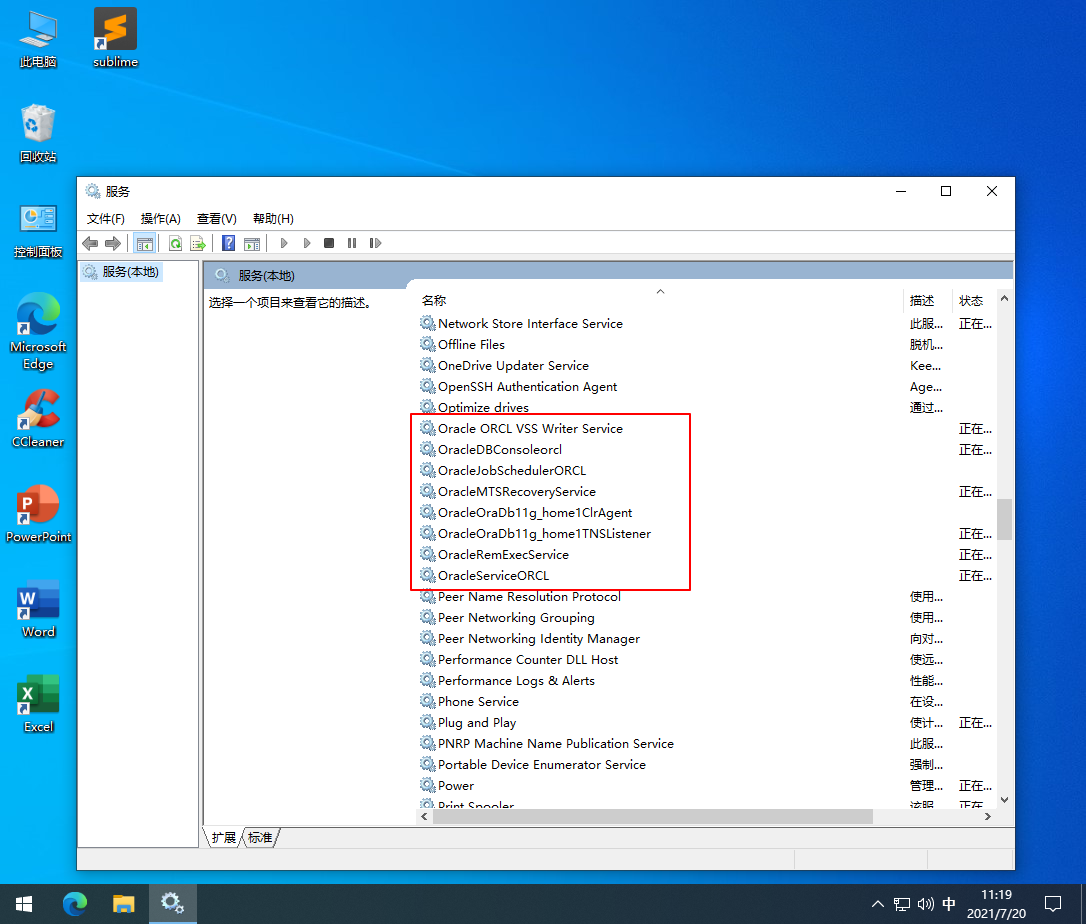Open the Help toolbar icon
The image size is (1086, 924).
228,243
